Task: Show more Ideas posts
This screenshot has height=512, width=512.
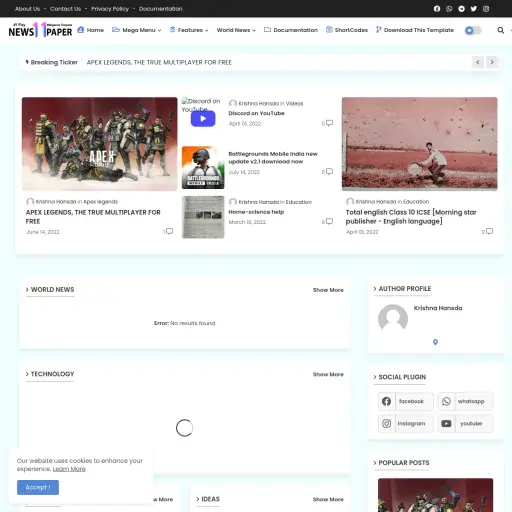Action: 328,499
